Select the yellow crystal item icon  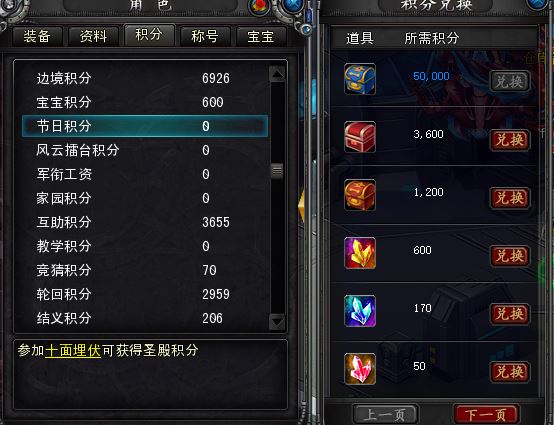click(360, 253)
